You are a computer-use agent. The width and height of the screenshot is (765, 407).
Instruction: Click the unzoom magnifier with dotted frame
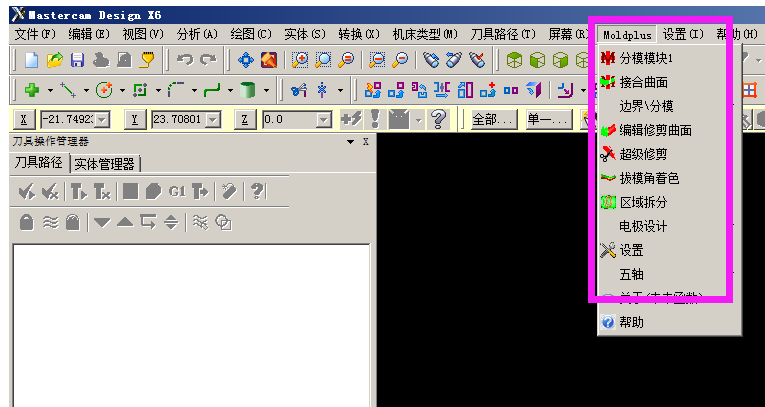tap(377, 60)
